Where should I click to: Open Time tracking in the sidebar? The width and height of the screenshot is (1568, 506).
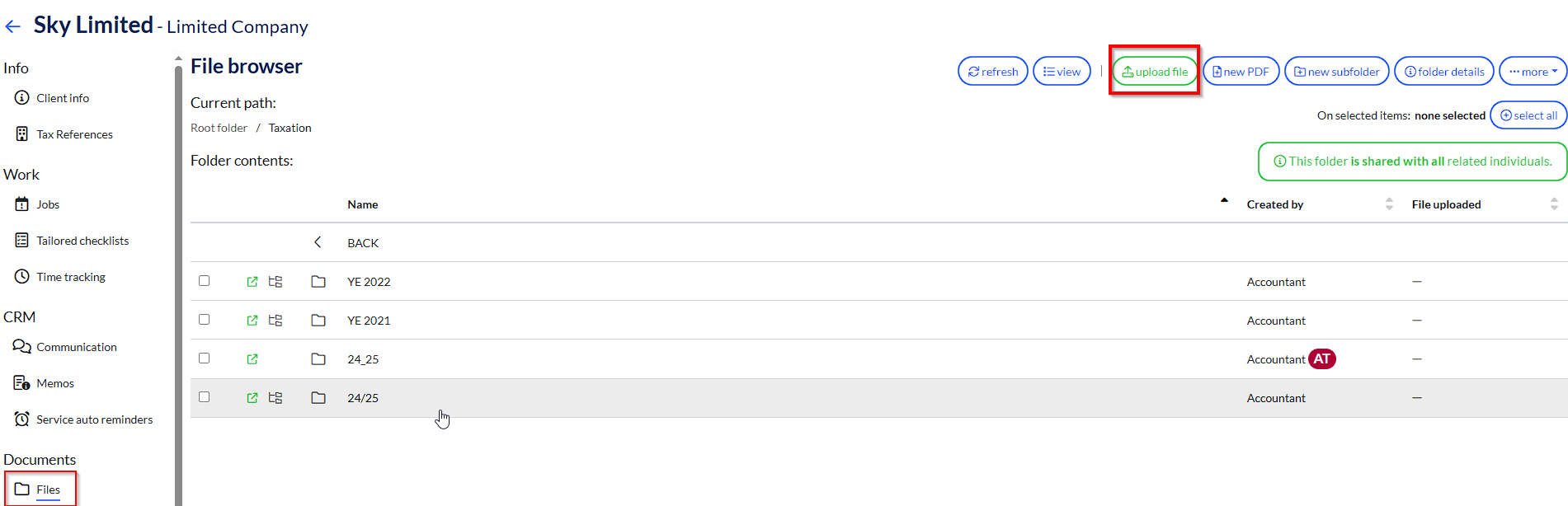pyautogui.click(x=71, y=277)
